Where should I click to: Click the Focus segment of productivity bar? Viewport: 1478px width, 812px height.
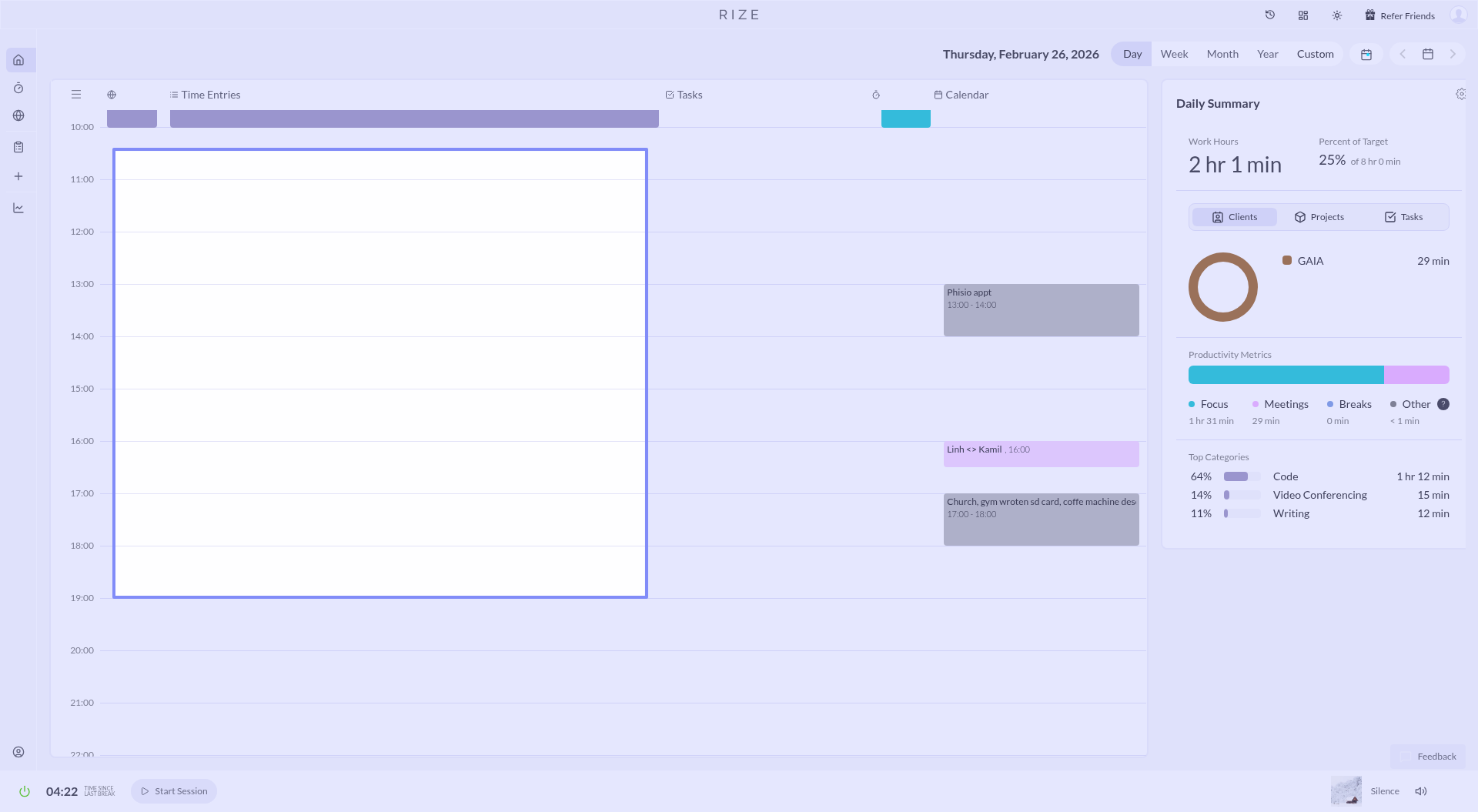[1286, 375]
